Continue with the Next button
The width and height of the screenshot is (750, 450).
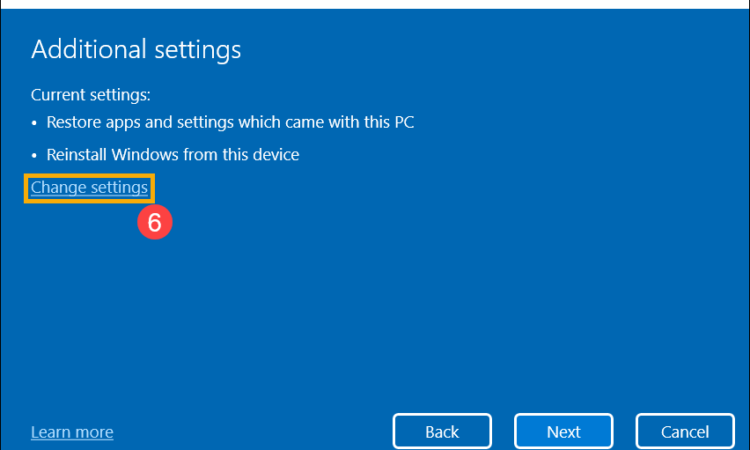click(563, 431)
